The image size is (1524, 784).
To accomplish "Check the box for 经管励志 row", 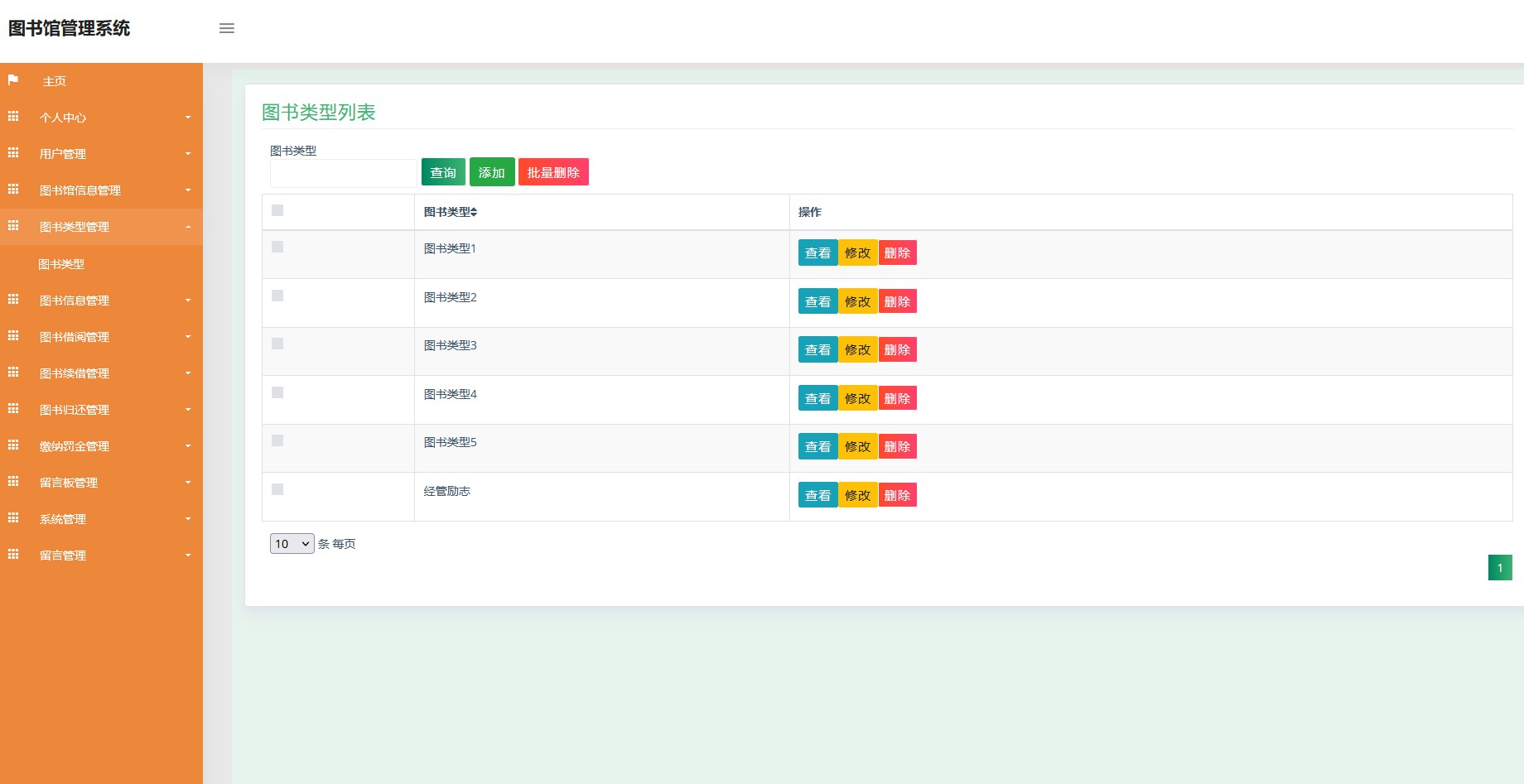I will [277, 489].
